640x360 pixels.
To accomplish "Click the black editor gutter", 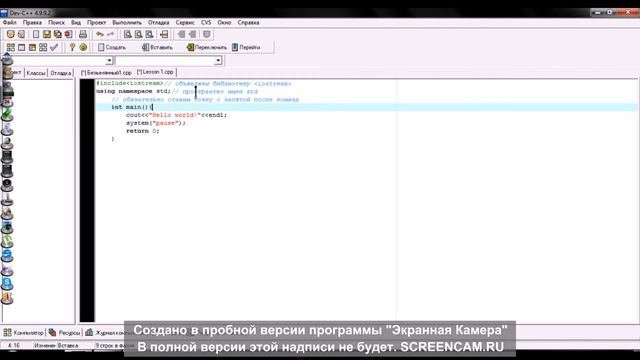I will [x=87, y=200].
